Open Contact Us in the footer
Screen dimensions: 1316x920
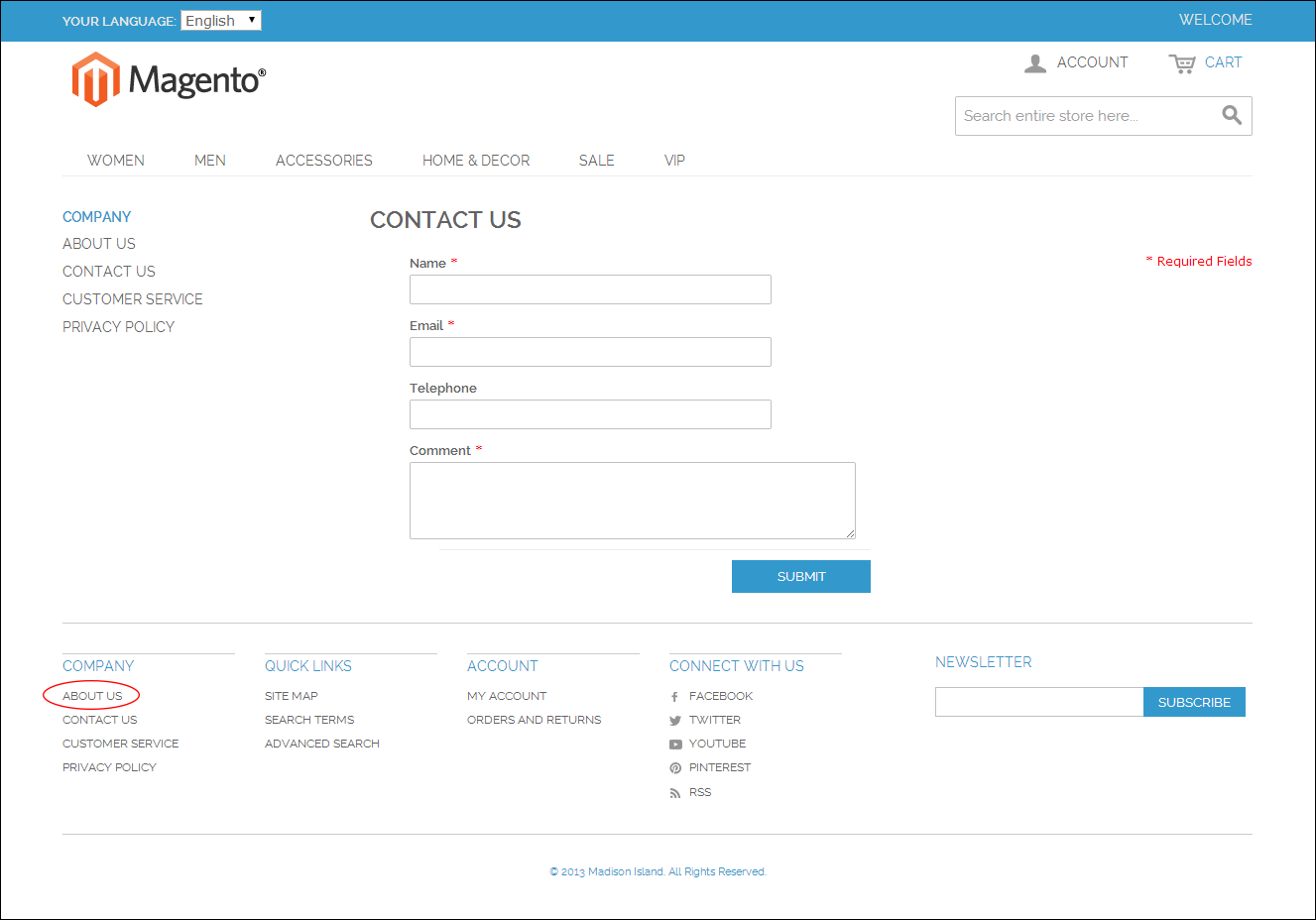(x=100, y=720)
